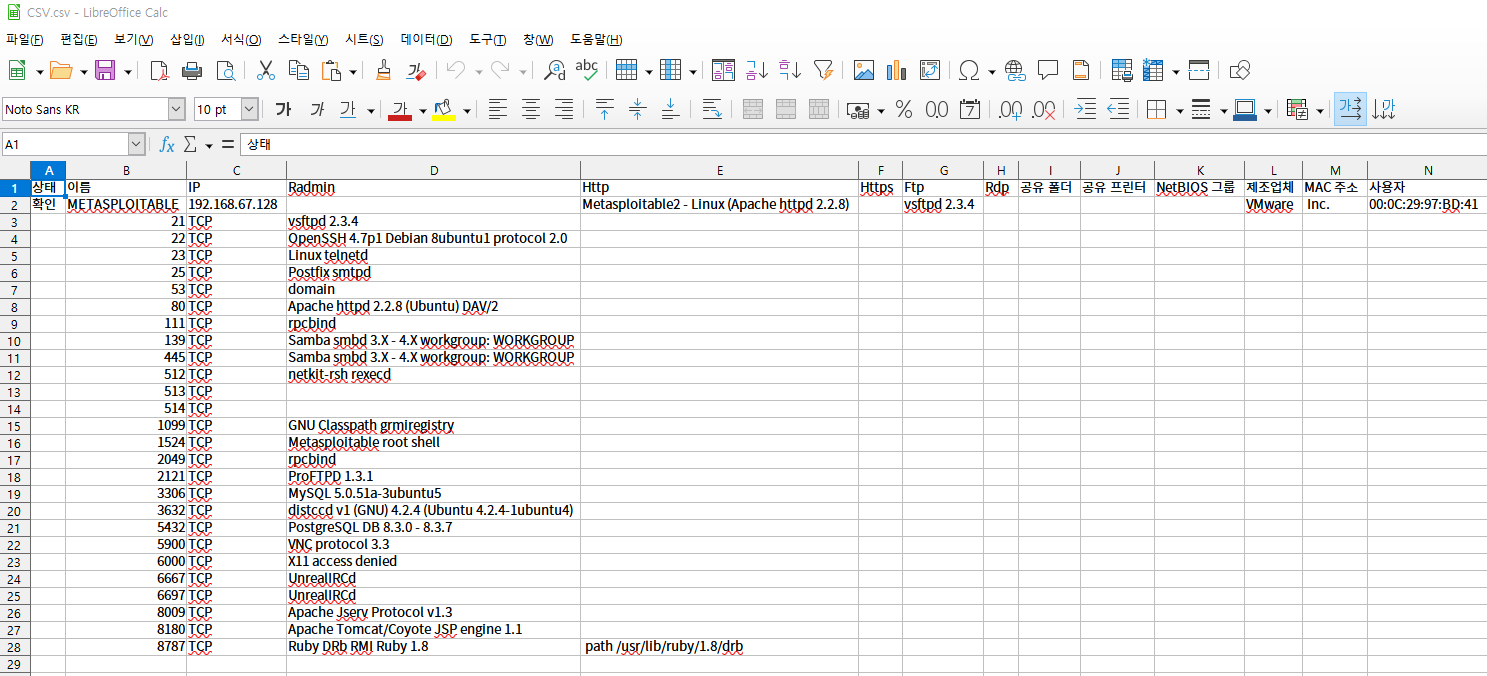Apply blue border color swatch
This screenshot has height=676, width=1487.
click(1245, 109)
